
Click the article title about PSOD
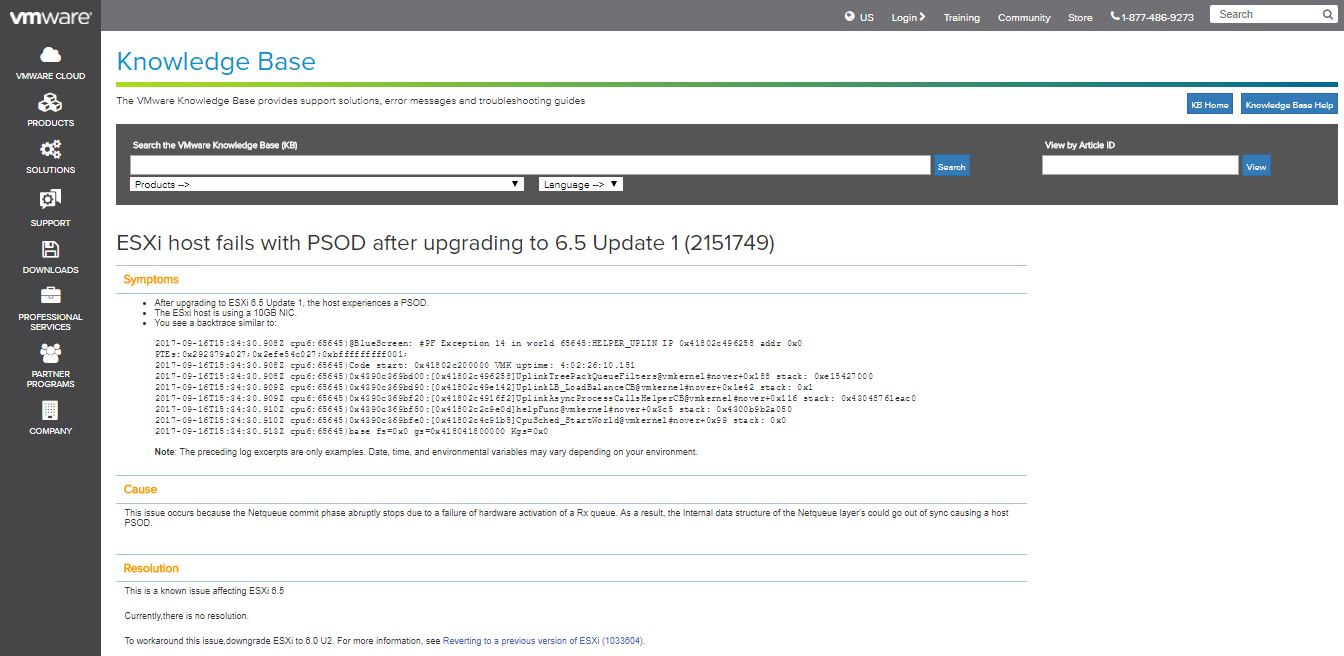click(x=446, y=243)
